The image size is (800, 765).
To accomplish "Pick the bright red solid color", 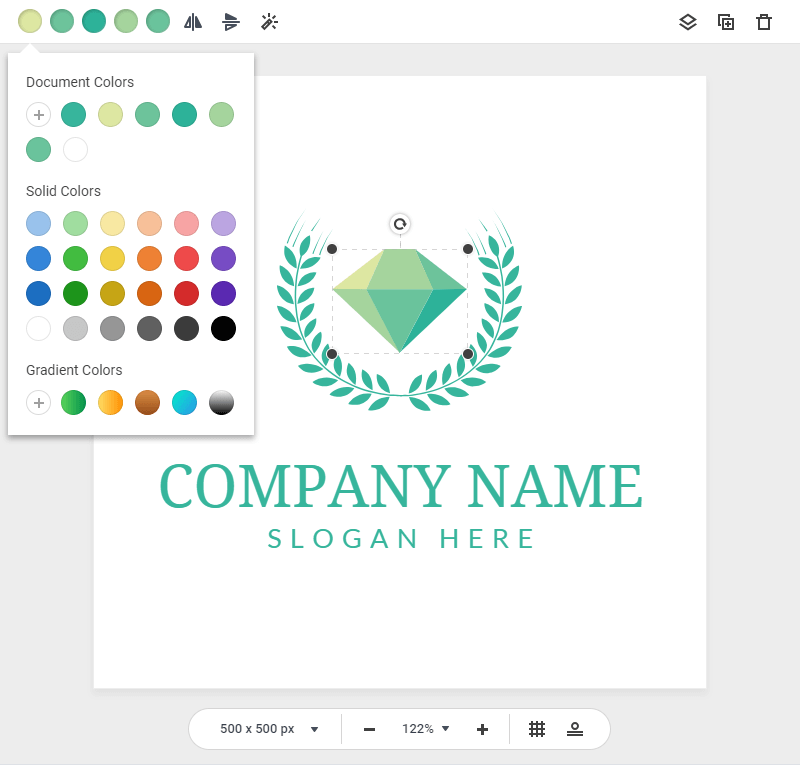I will point(186,258).
